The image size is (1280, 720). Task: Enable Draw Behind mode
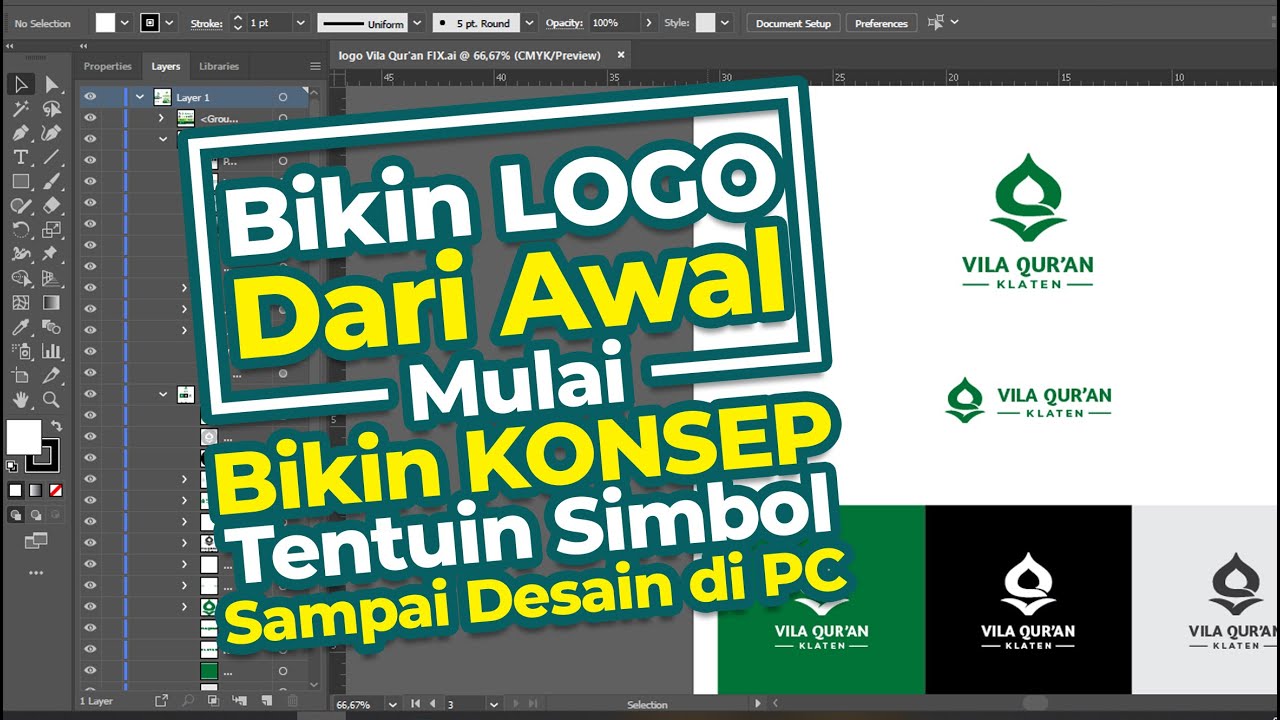(x=36, y=515)
